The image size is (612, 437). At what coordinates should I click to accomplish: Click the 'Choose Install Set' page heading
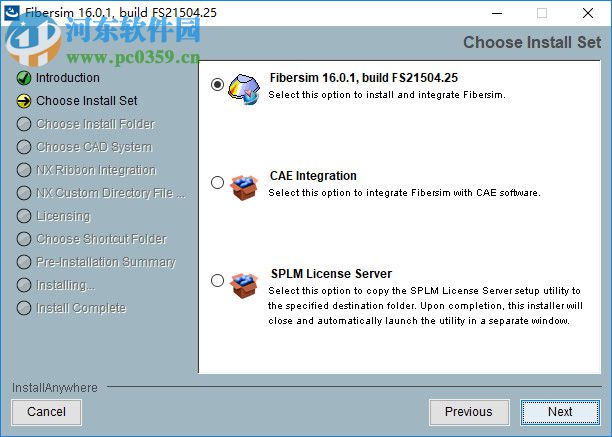[x=532, y=42]
